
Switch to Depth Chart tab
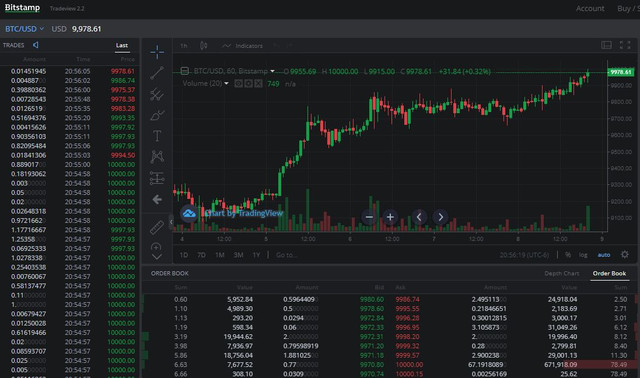pyautogui.click(x=561, y=273)
